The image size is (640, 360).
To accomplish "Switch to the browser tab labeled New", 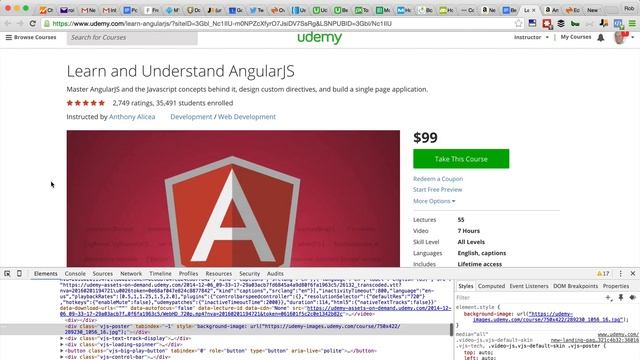I will [x=593, y=10].
